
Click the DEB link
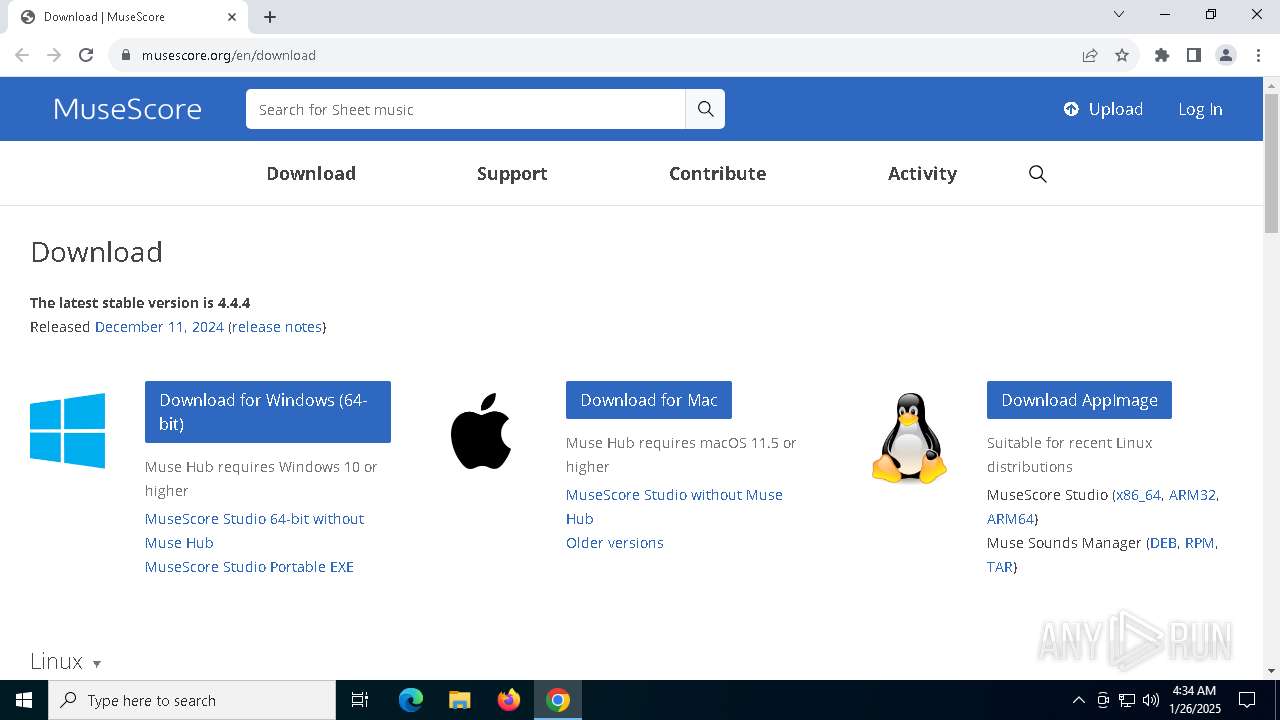[x=1163, y=543]
